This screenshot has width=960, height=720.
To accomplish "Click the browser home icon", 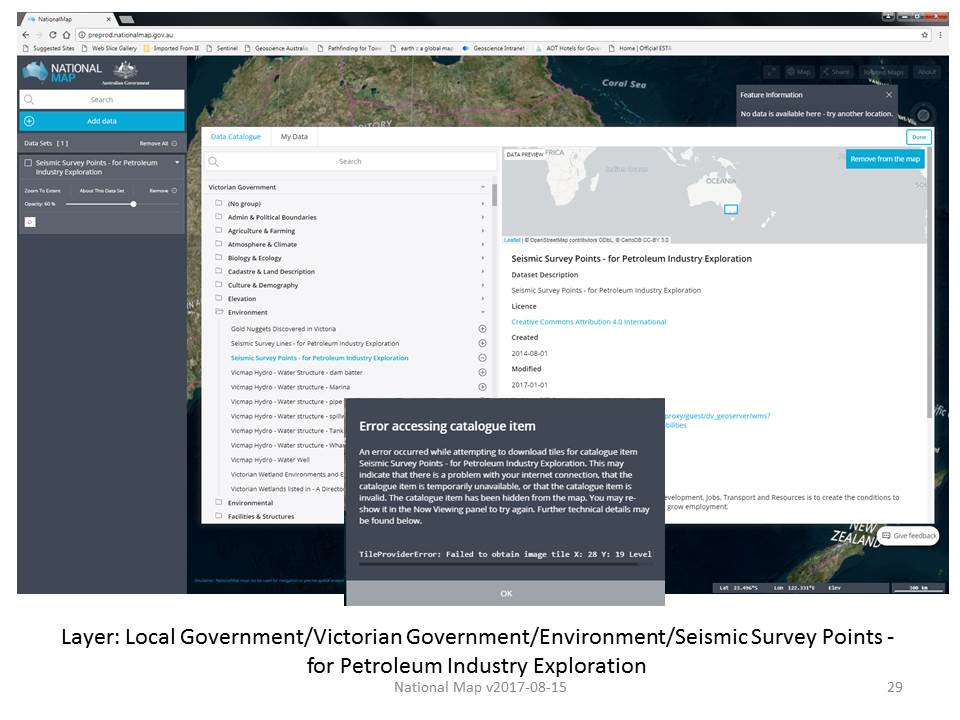I will coord(66,35).
